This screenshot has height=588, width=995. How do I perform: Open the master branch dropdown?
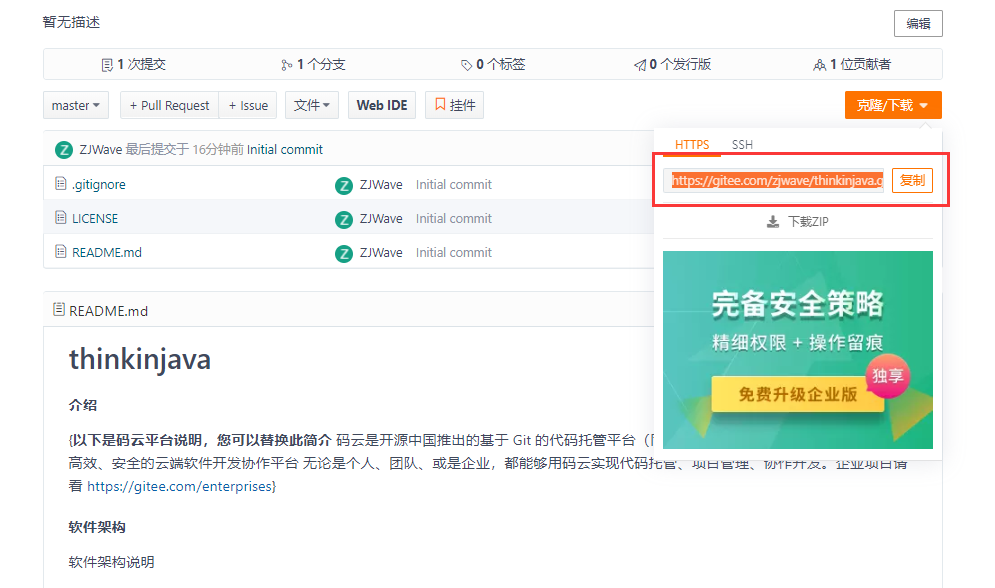point(76,105)
